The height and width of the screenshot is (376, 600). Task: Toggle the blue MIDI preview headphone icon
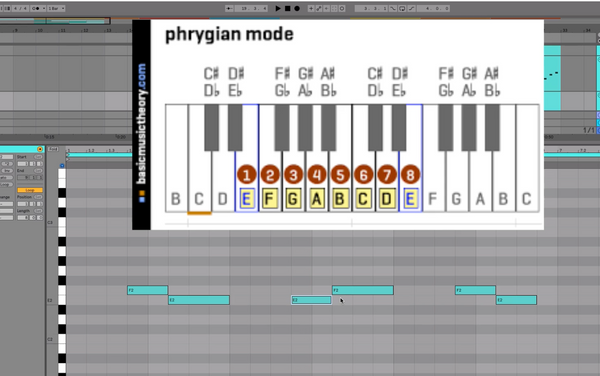click(62, 166)
